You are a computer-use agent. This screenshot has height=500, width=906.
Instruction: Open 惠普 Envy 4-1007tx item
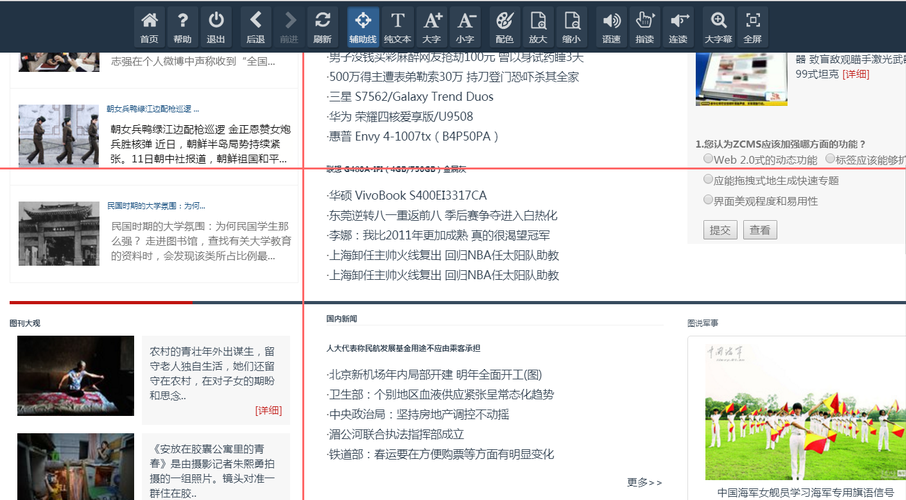pyautogui.click(x=413, y=136)
